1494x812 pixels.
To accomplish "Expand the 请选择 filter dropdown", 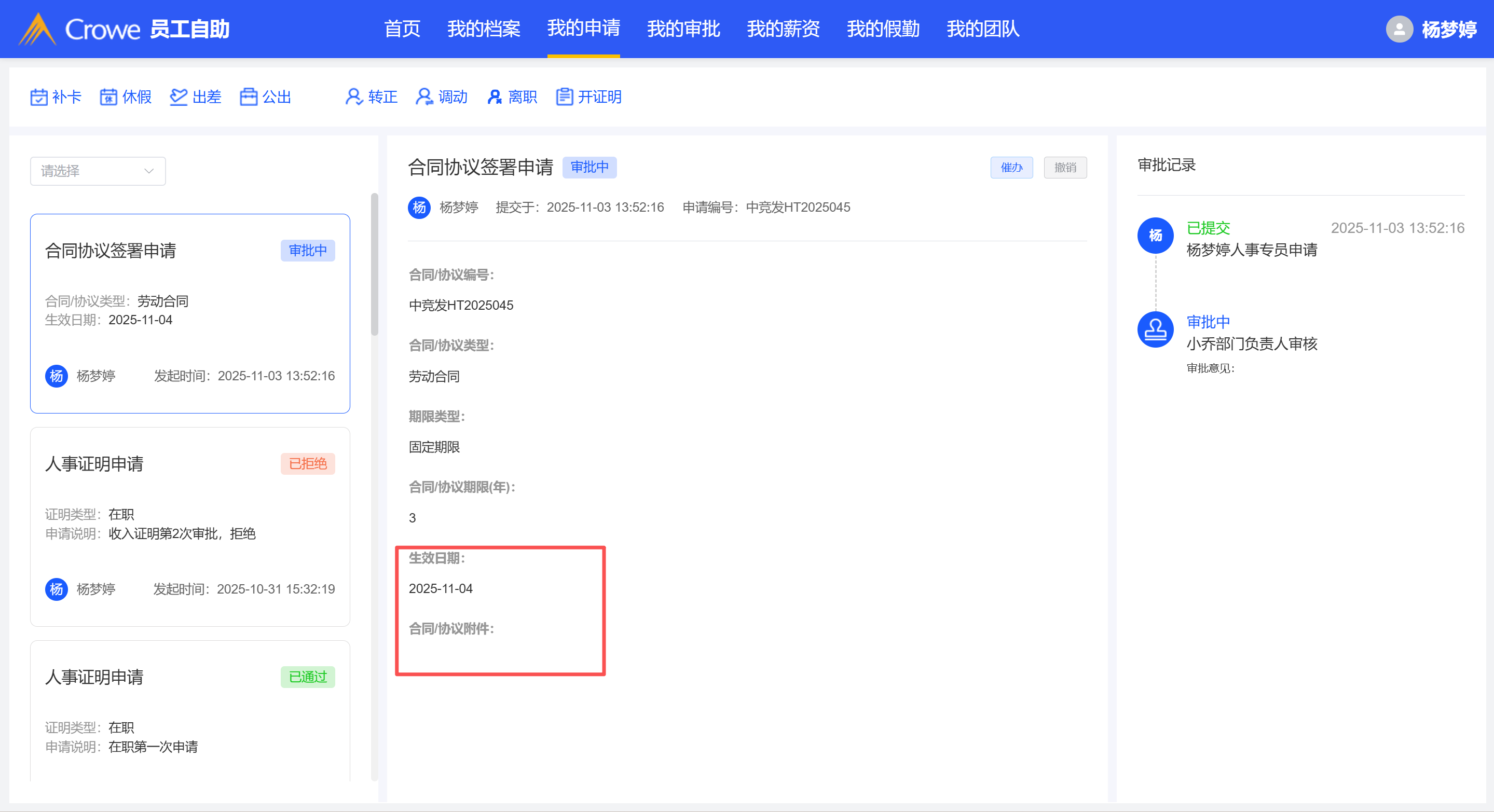I will coord(98,171).
